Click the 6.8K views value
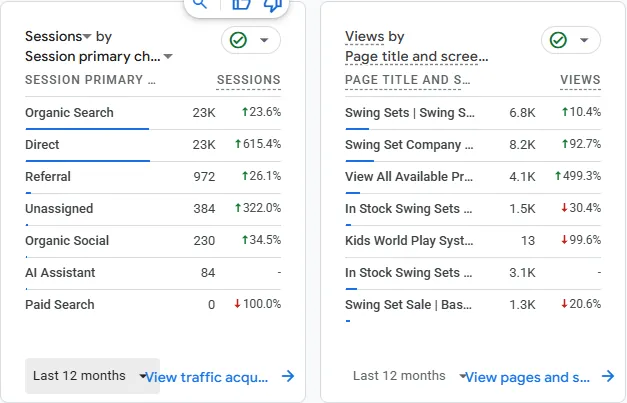 click(522, 113)
